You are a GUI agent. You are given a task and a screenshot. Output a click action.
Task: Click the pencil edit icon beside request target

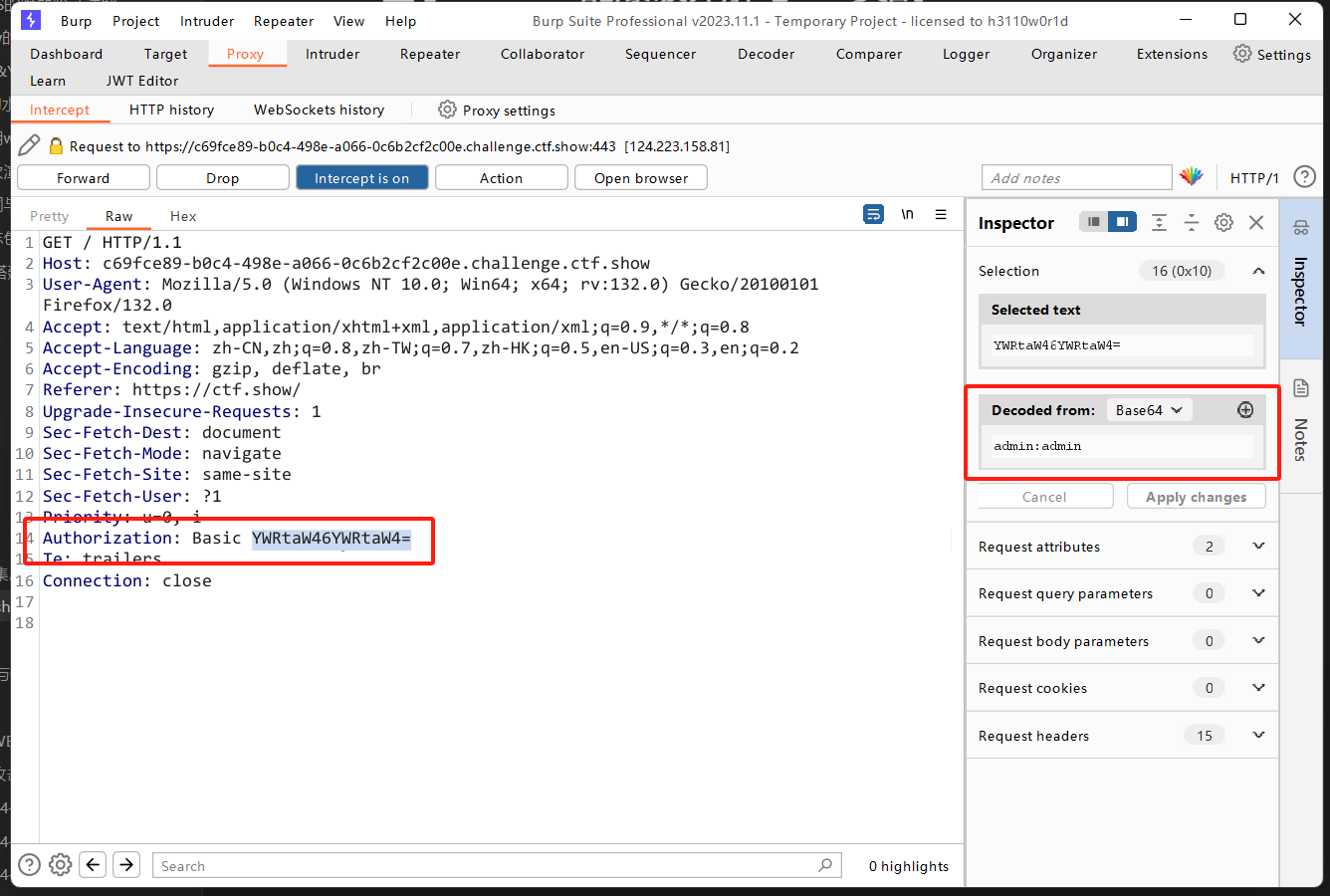[29, 145]
